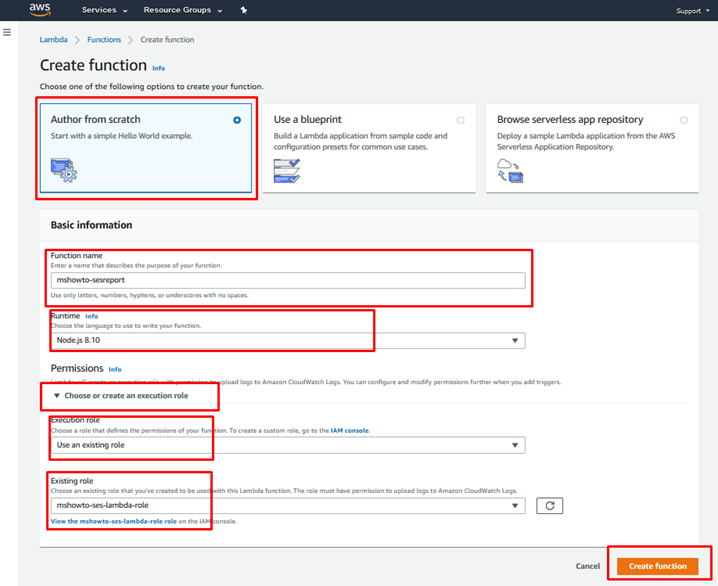Screen dimensions: 718x586
Task: Click the Author from scratch gear illustration
Action: 64,170
